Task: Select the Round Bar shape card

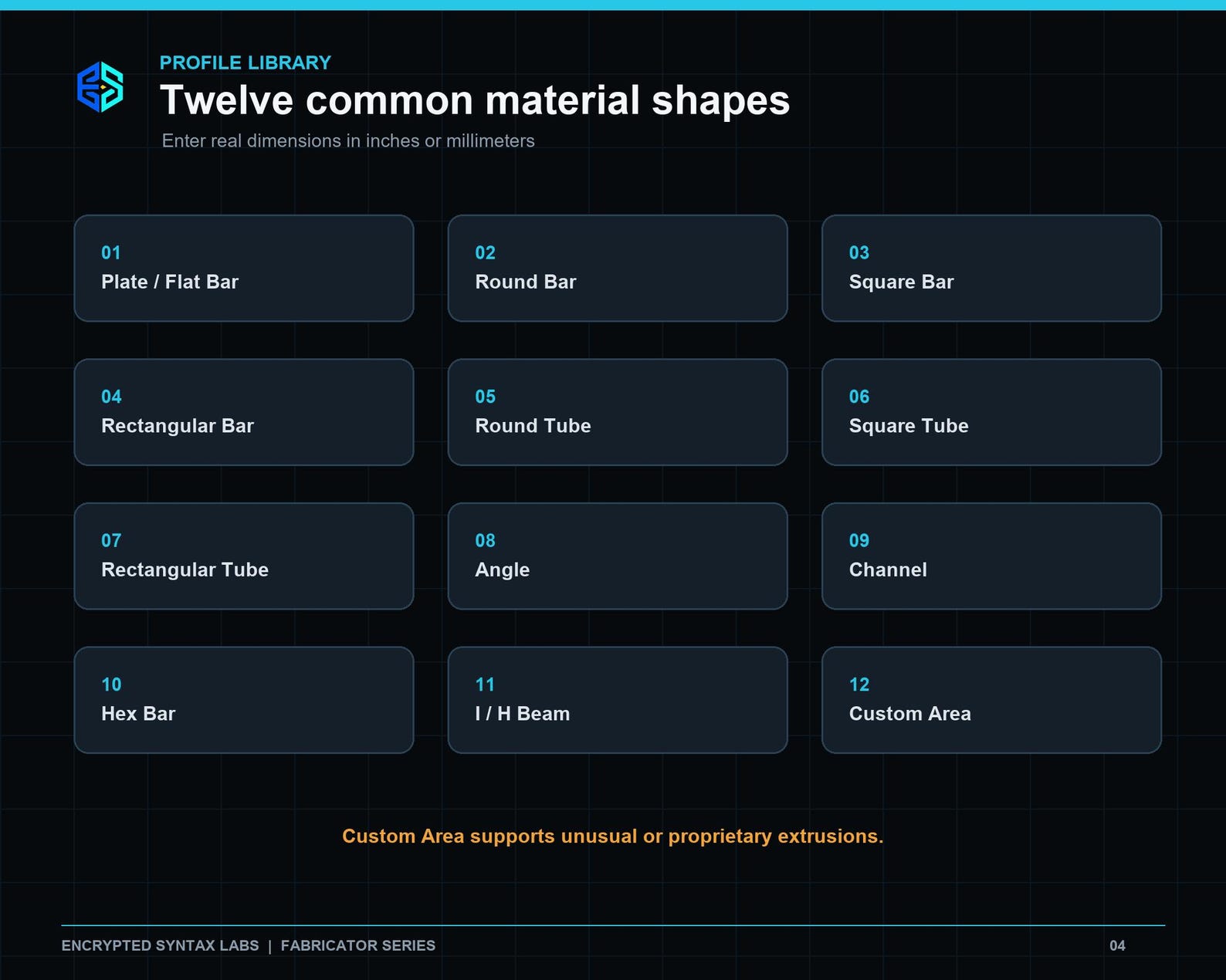Action: pyautogui.click(x=618, y=269)
